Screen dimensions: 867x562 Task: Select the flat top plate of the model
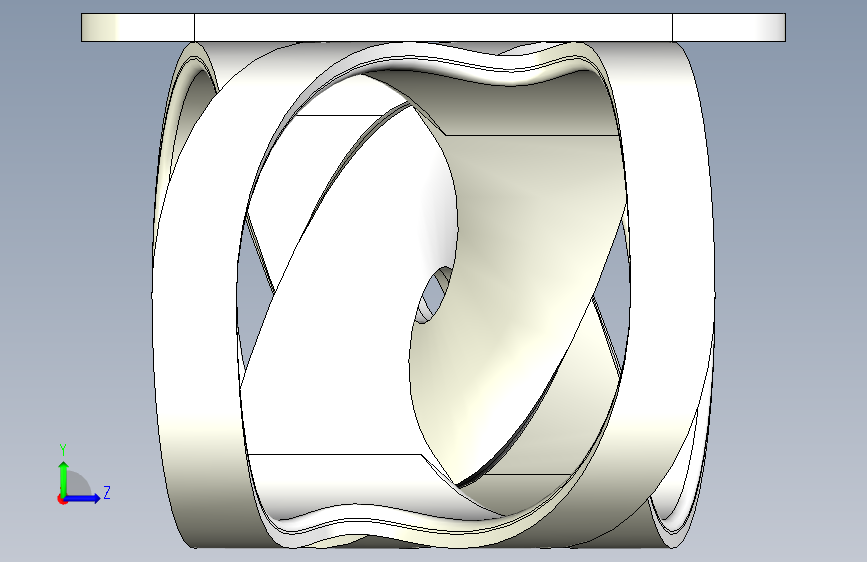433,27
